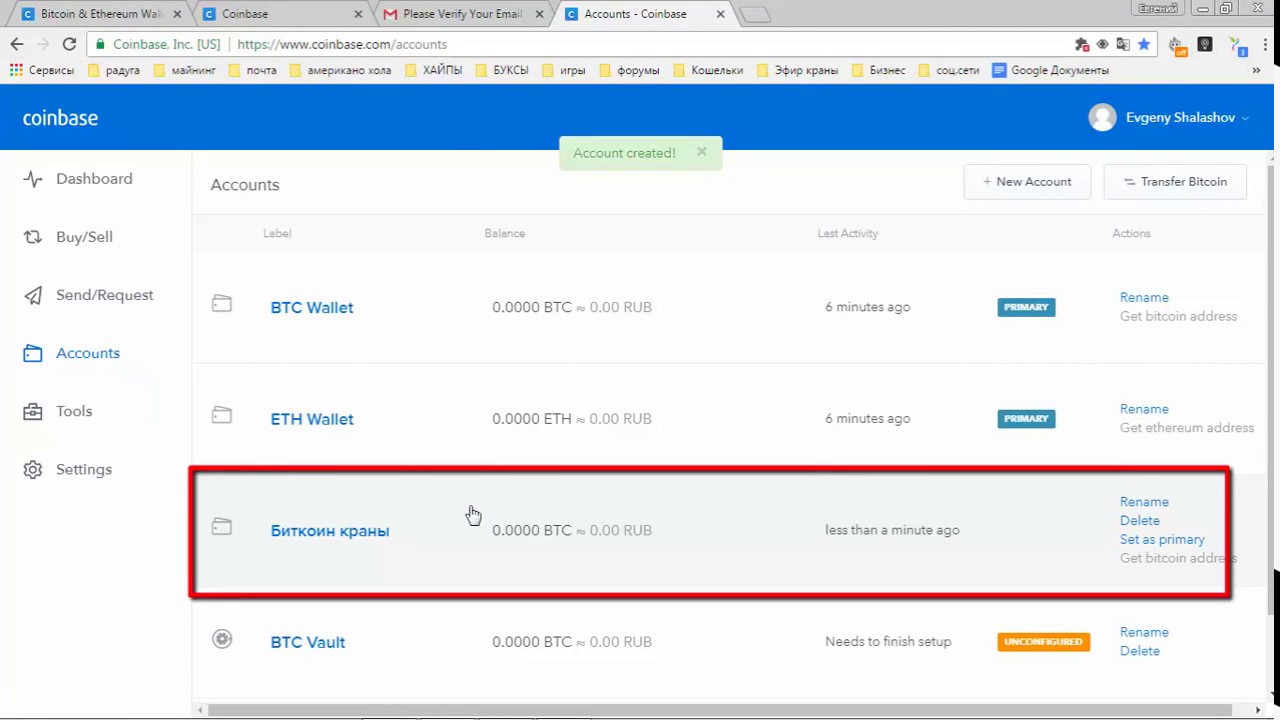Click the Биткоин краны folder icon
The image size is (1280, 720).
click(222, 527)
